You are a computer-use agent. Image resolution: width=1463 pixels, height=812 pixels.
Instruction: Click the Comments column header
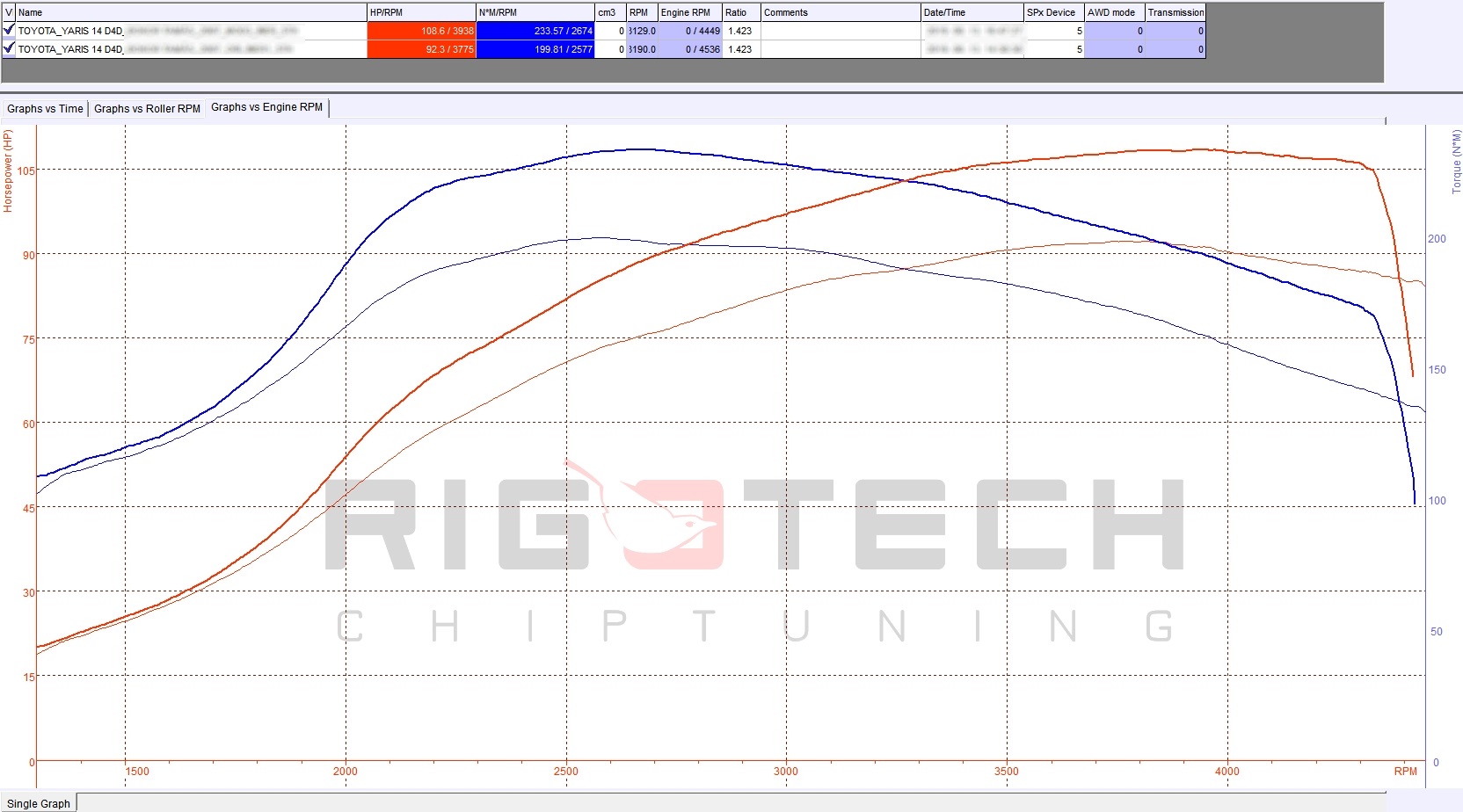point(841,12)
